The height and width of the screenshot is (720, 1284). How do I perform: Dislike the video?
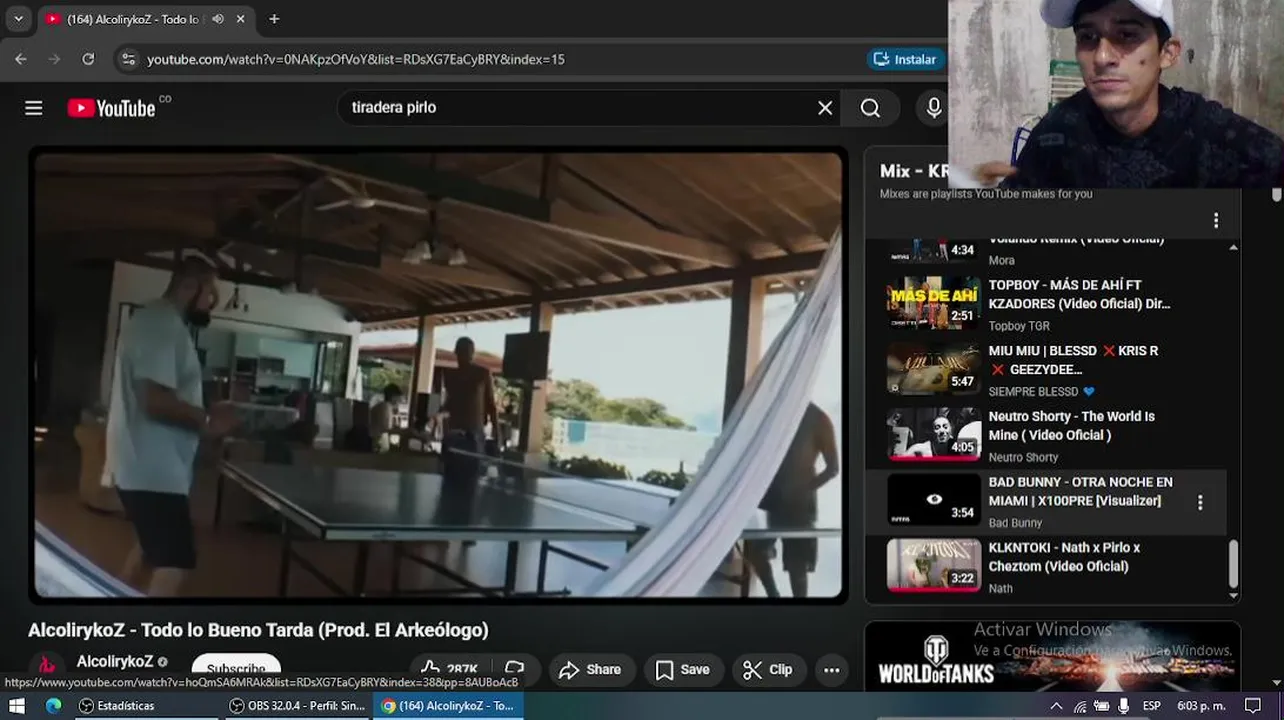[515, 669]
